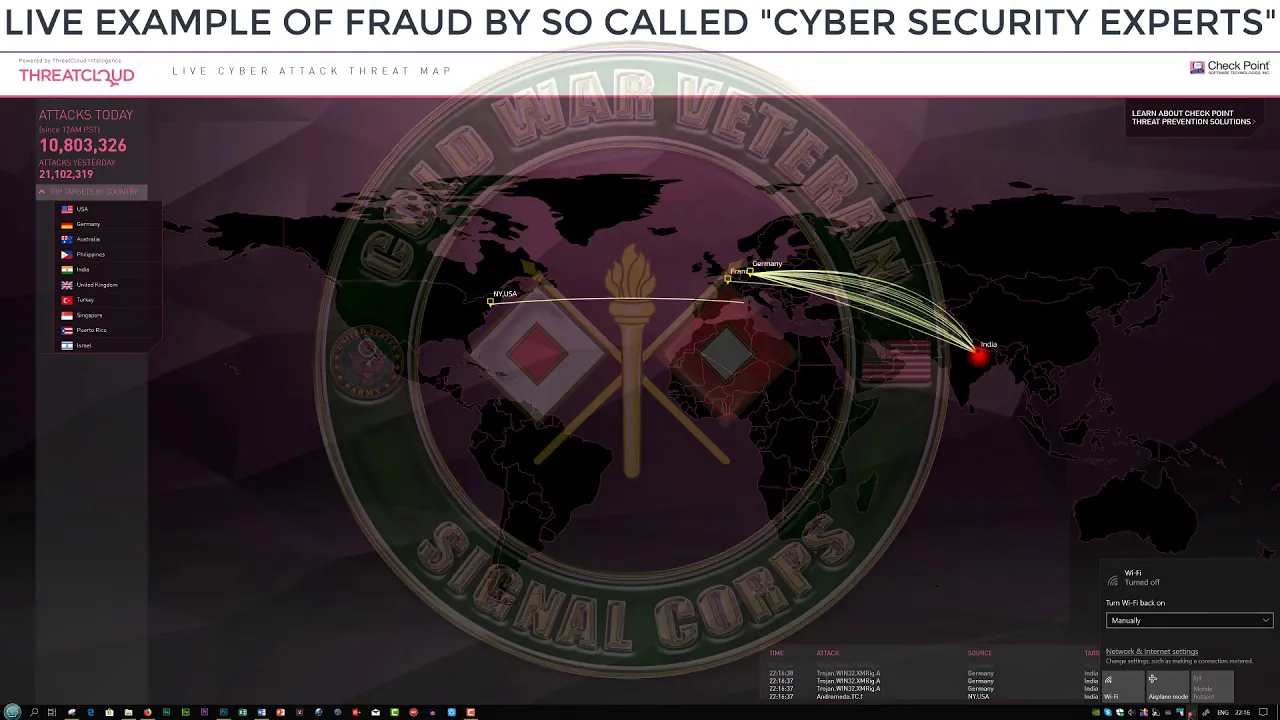
Task: Open the Windows Start menu
Action: click(12, 712)
